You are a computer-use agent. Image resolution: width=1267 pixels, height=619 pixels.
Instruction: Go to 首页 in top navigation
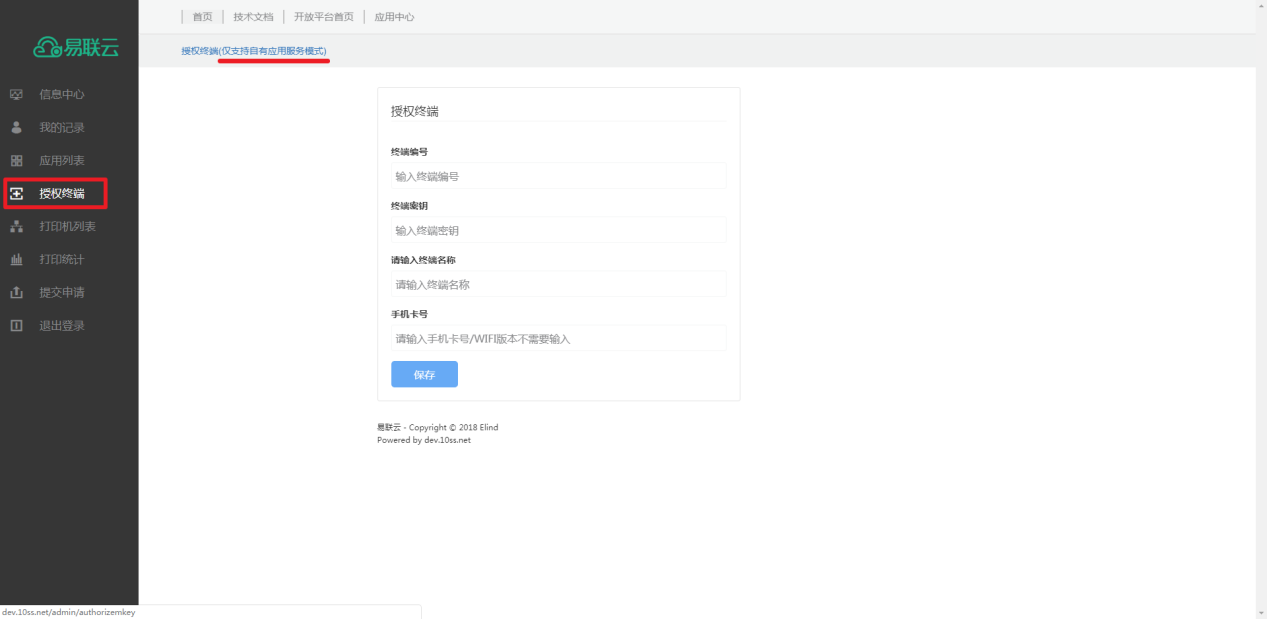202,17
